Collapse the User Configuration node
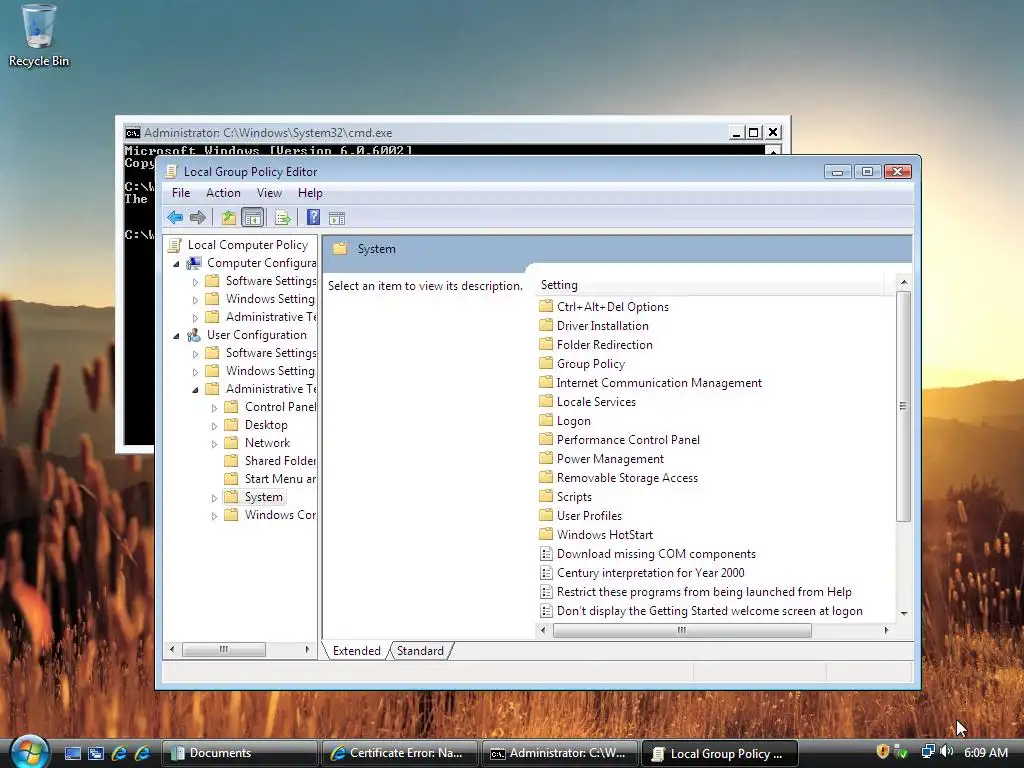This screenshot has height=768, width=1024. [176, 336]
